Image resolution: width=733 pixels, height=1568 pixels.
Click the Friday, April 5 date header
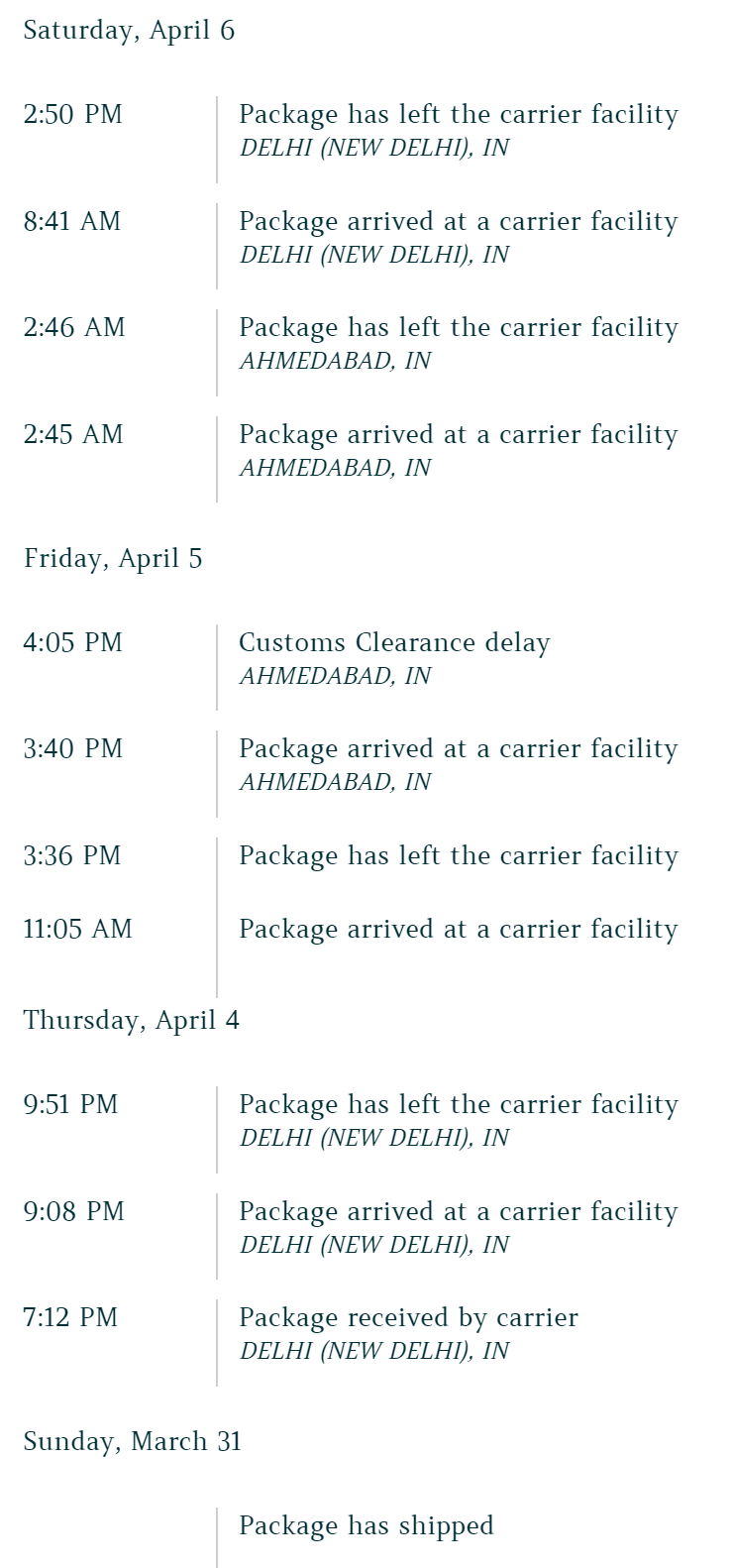tap(113, 558)
